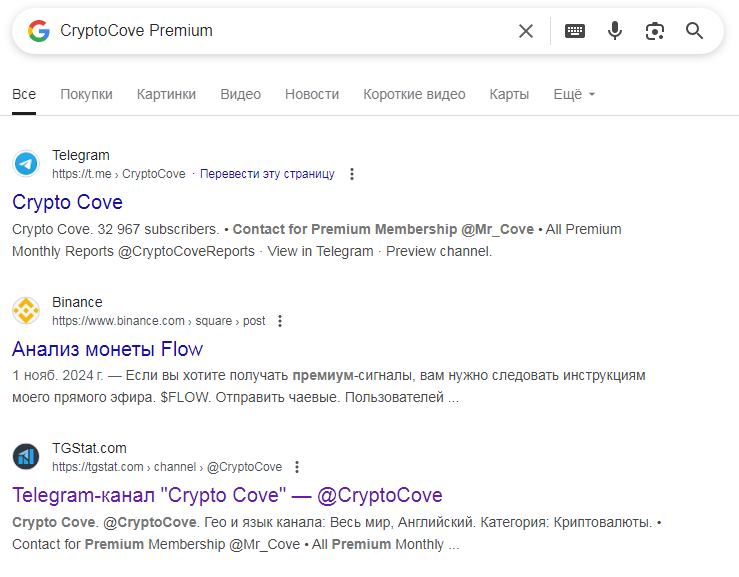This screenshot has height=577, width=739.
Task: Expand the Ещё dropdown menu
Action: [574, 94]
